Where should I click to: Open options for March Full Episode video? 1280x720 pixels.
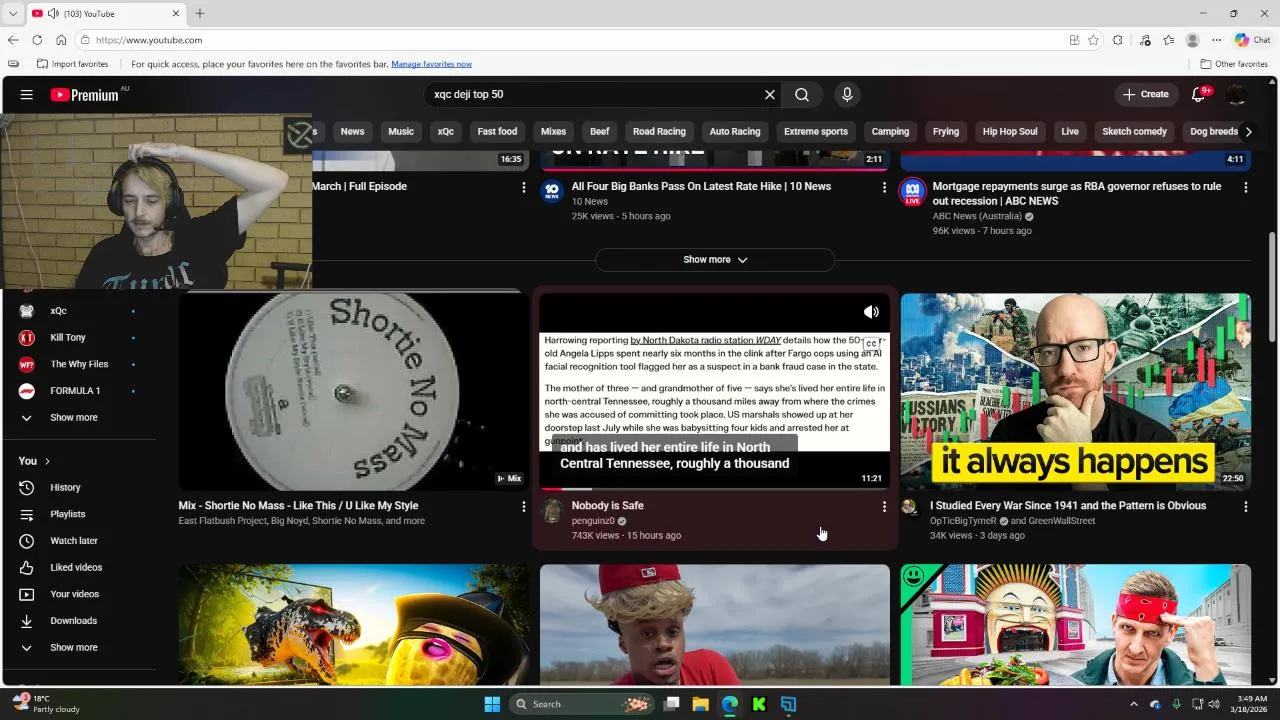click(523, 187)
